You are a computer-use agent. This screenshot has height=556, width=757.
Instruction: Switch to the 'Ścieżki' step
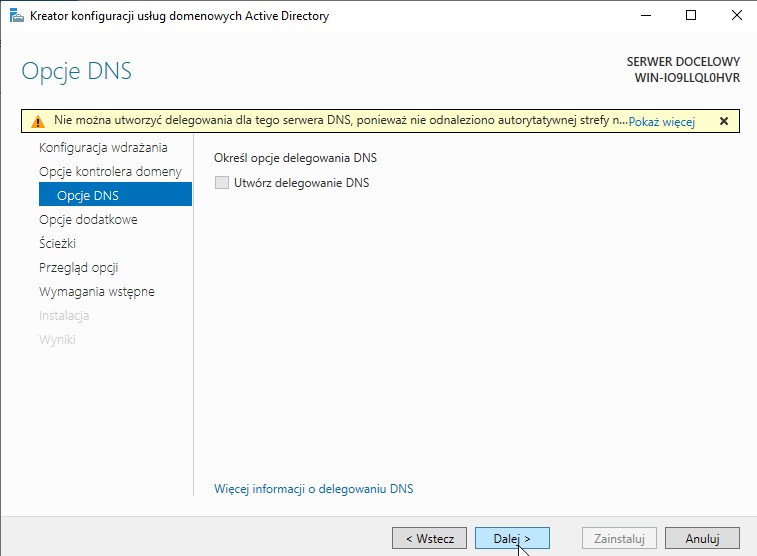coord(58,243)
